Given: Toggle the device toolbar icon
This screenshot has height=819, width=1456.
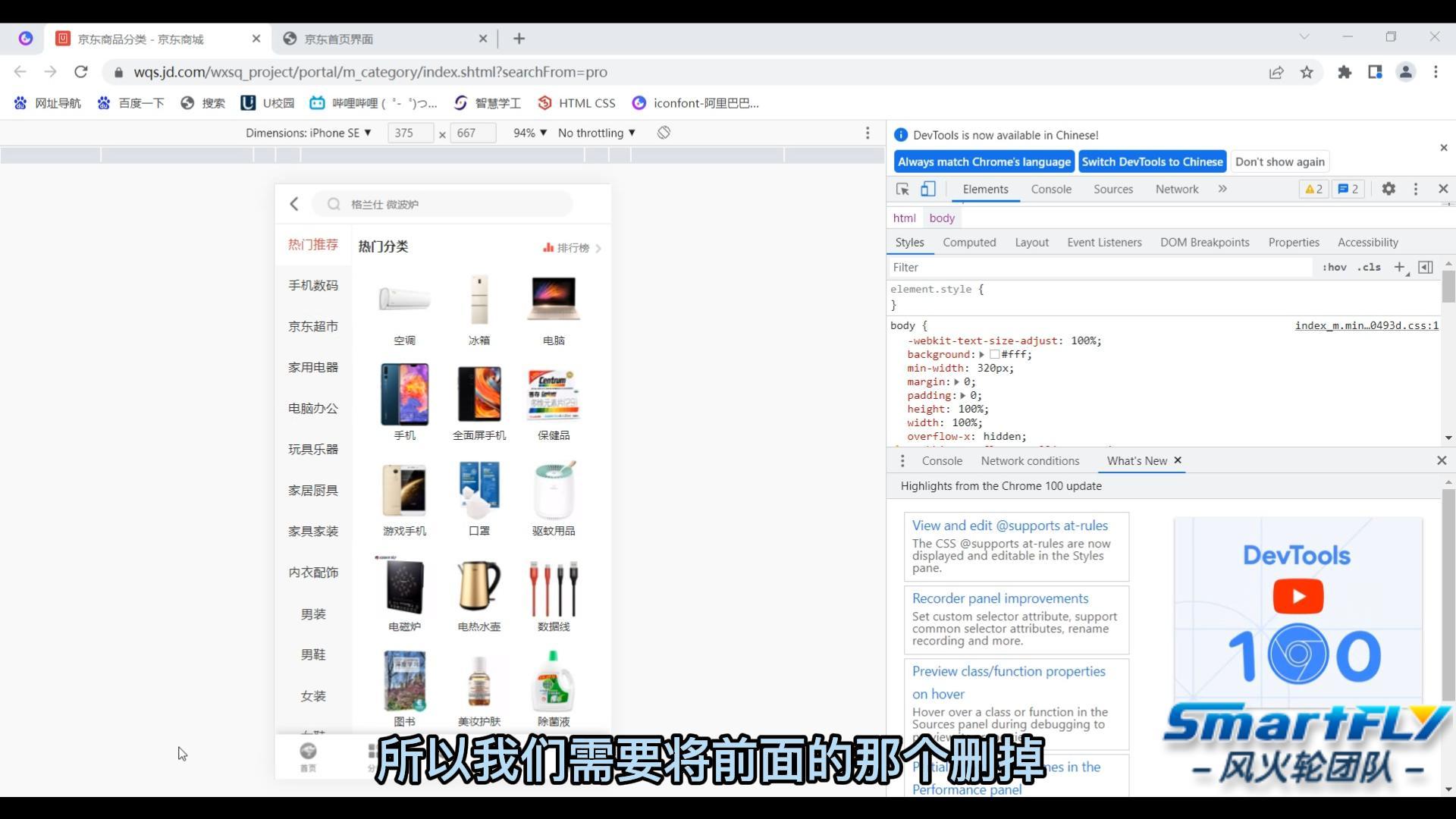Looking at the screenshot, I should 927,189.
